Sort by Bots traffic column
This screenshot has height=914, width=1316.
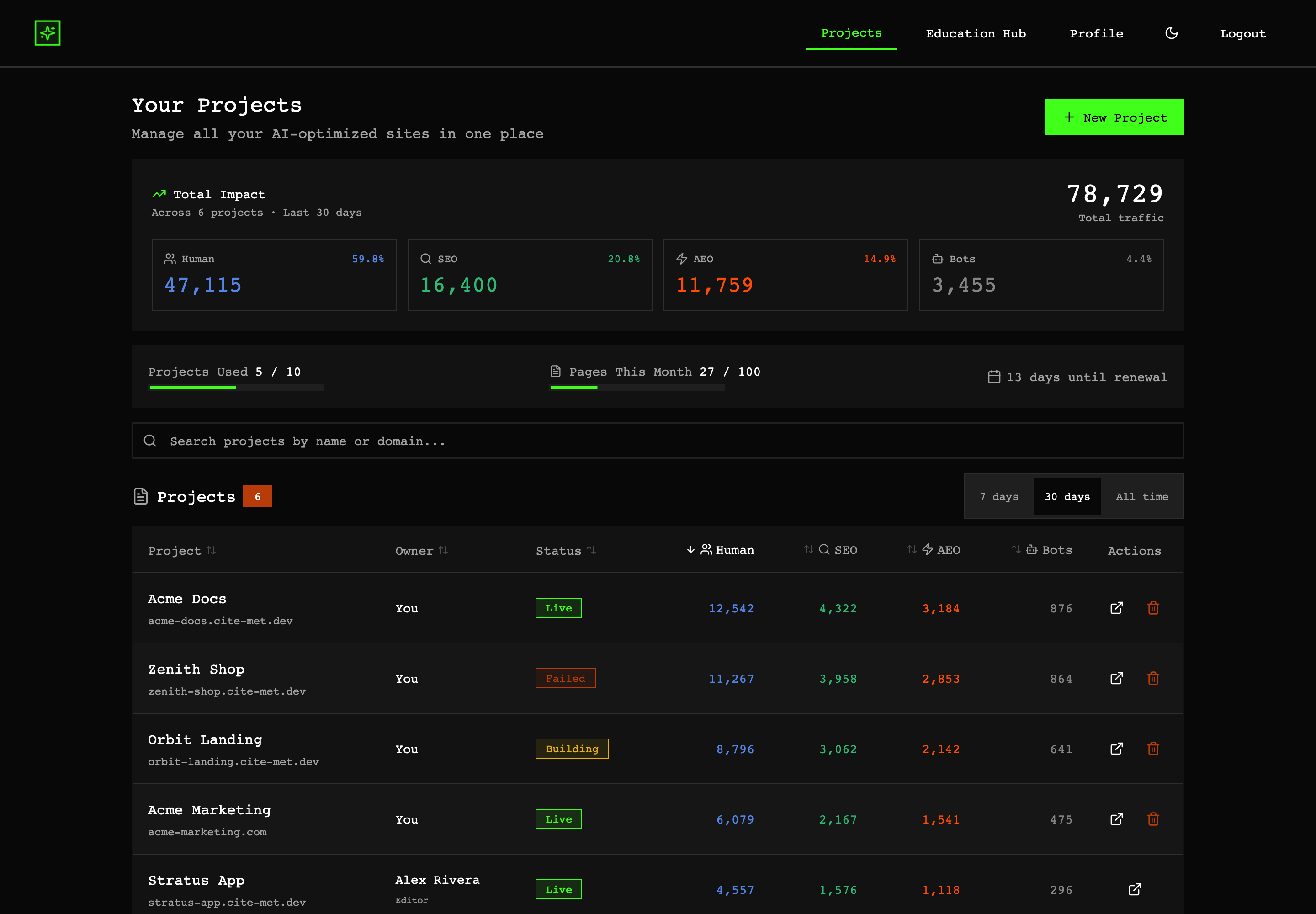click(x=1042, y=550)
